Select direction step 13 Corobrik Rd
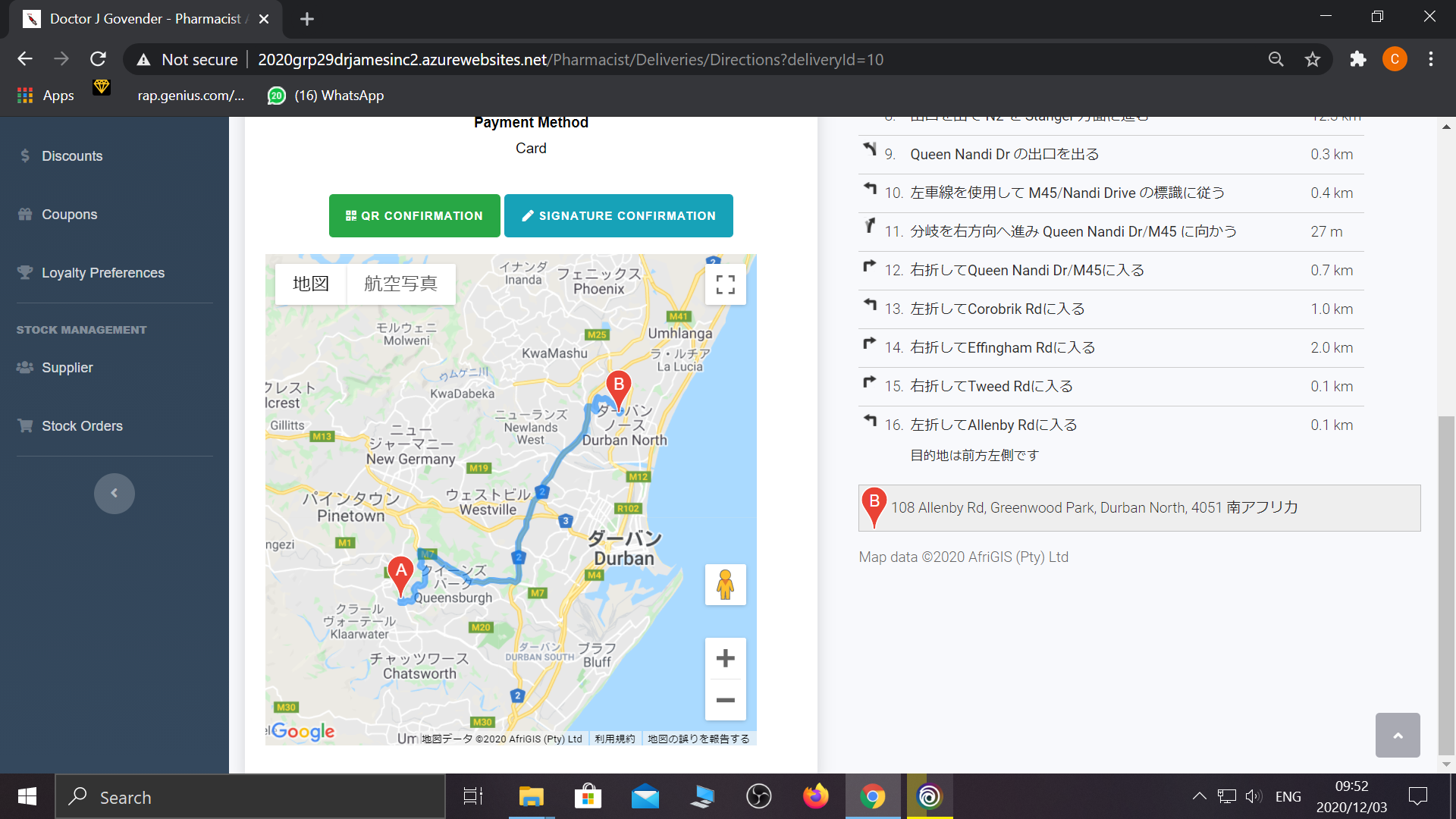 pyautogui.click(x=997, y=309)
